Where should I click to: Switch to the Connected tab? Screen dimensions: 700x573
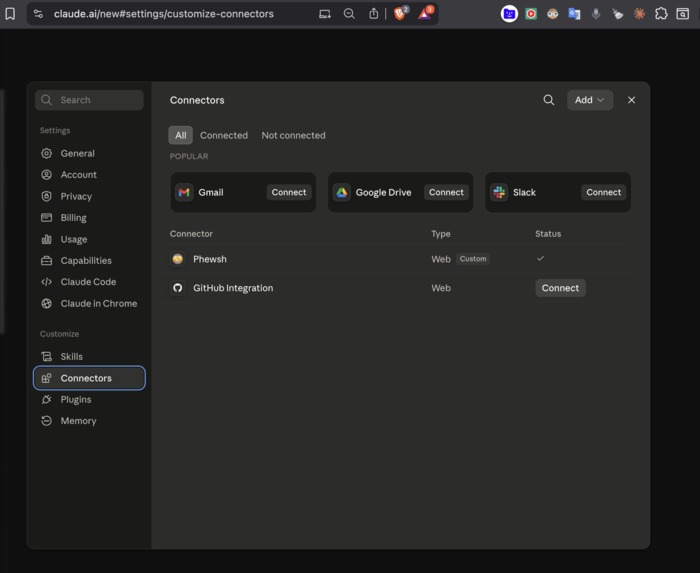(224, 135)
